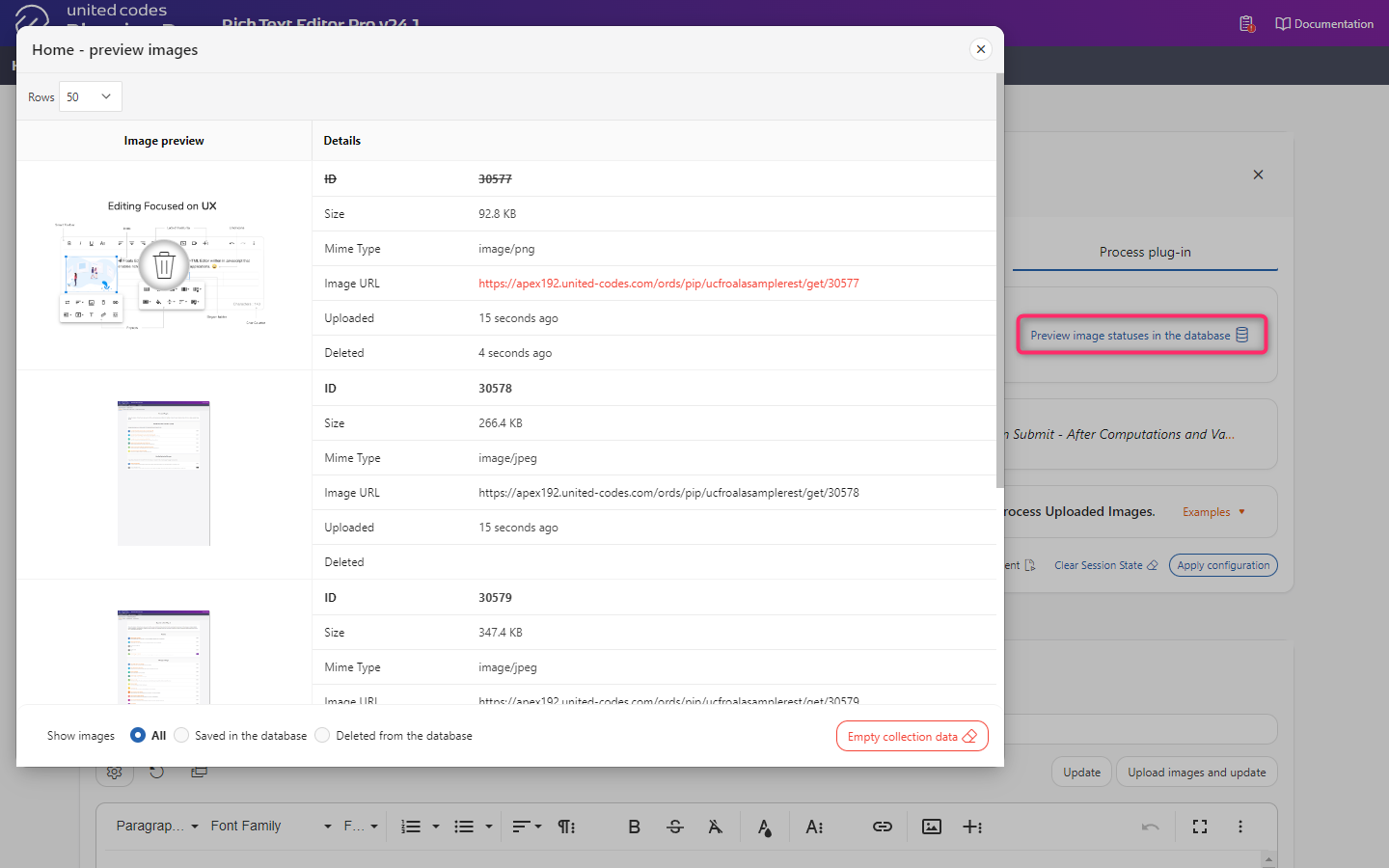Close the Home preview images dialog

[x=980, y=49]
